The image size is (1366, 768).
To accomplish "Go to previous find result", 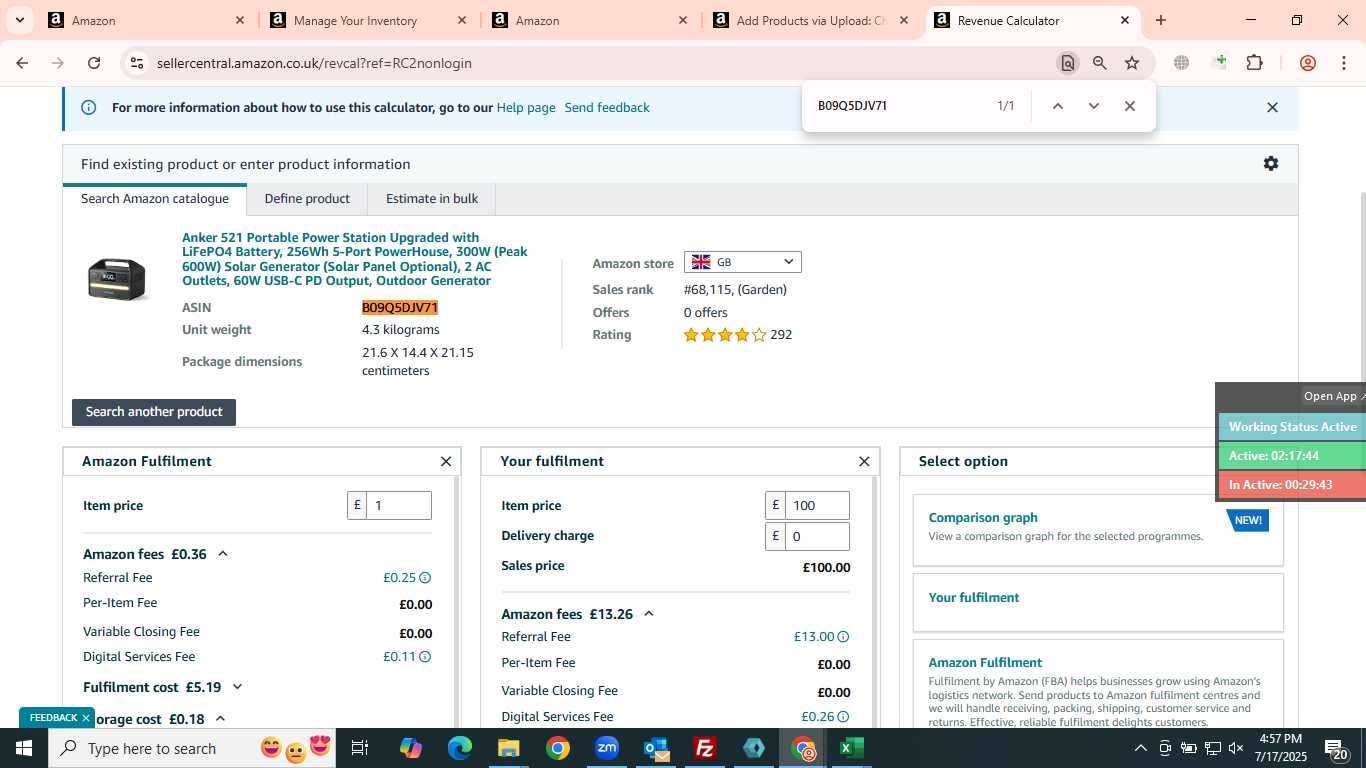I will coord(1058,106).
